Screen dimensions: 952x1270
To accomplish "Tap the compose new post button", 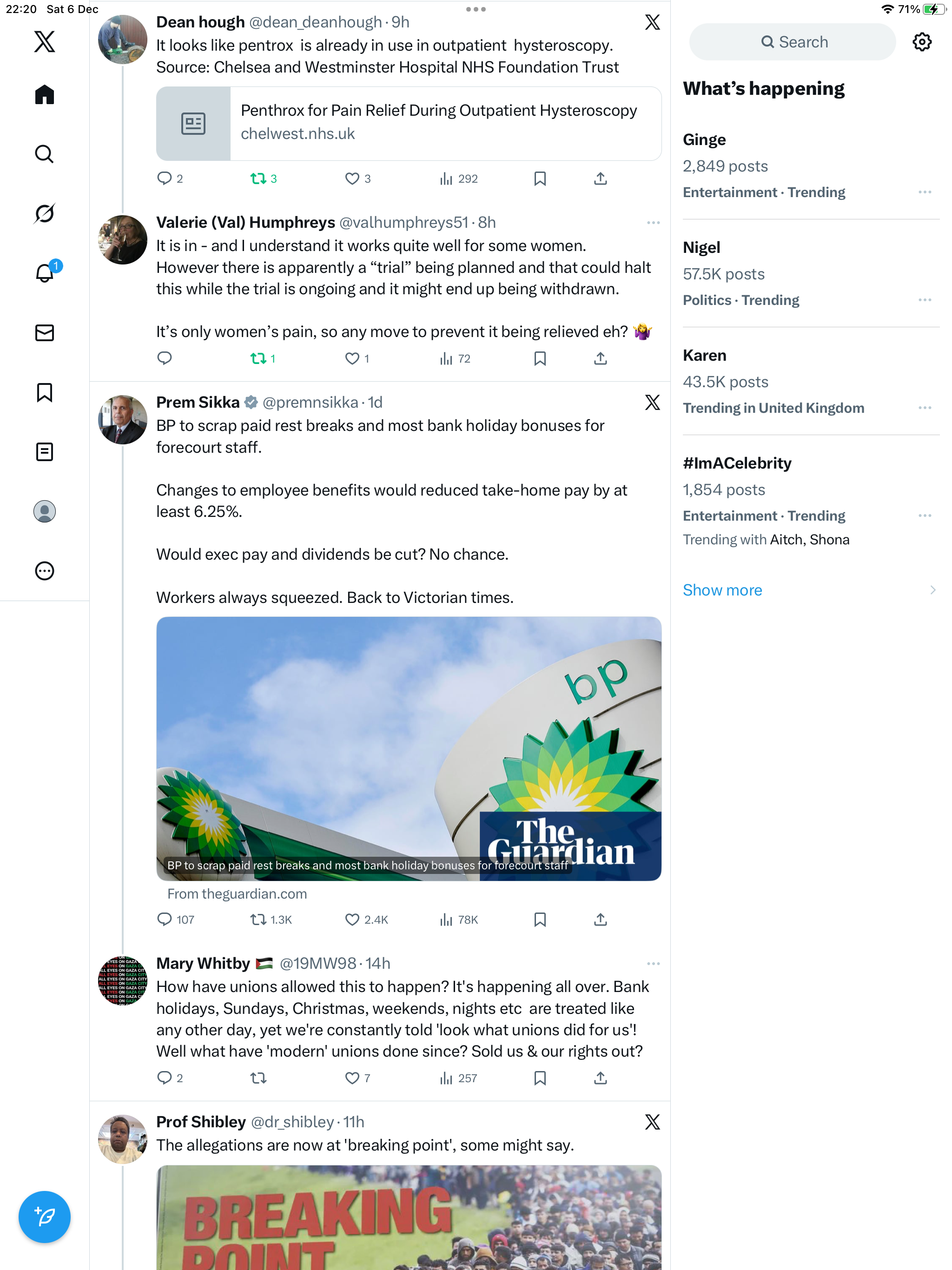I will [44, 1217].
